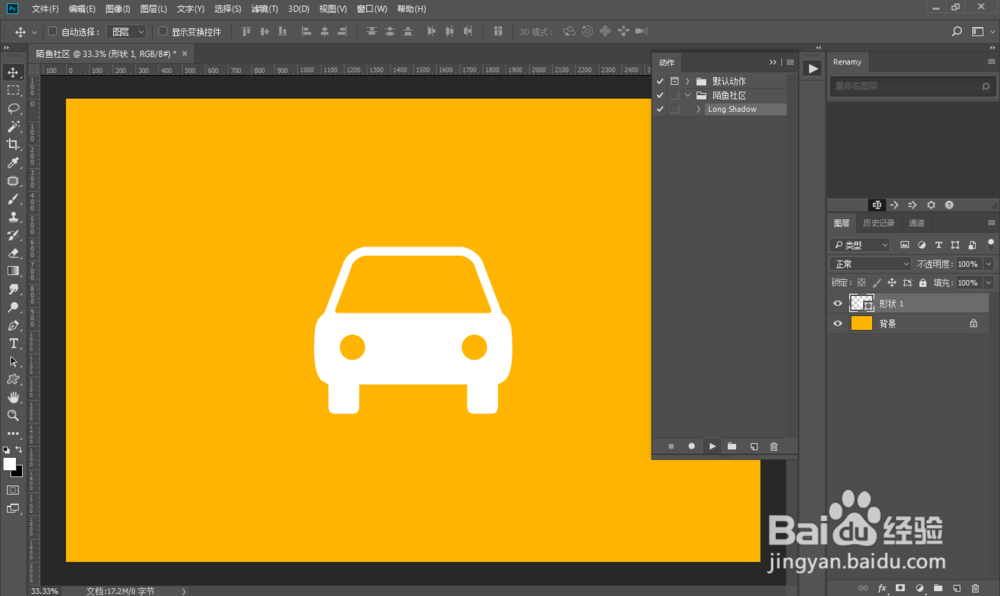This screenshot has height=596, width=1000.
Task: Select the Crop tool
Action: 13,145
